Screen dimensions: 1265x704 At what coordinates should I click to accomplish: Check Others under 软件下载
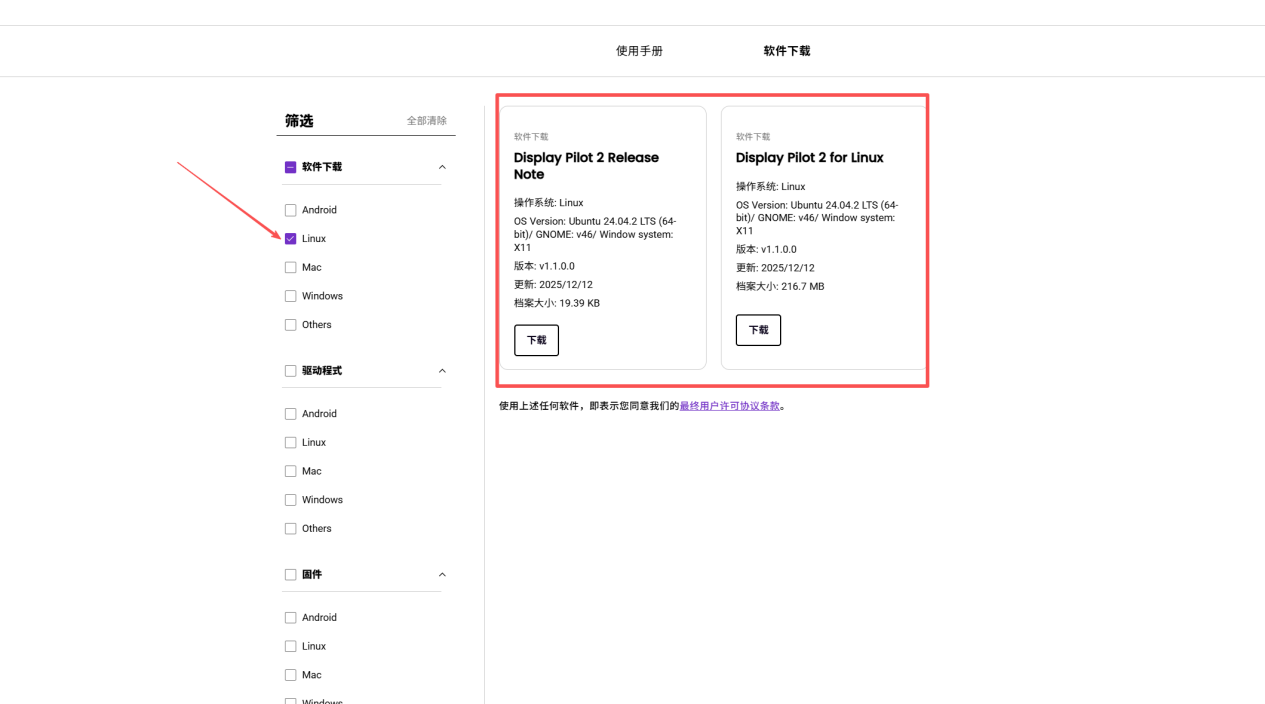(291, 325)
